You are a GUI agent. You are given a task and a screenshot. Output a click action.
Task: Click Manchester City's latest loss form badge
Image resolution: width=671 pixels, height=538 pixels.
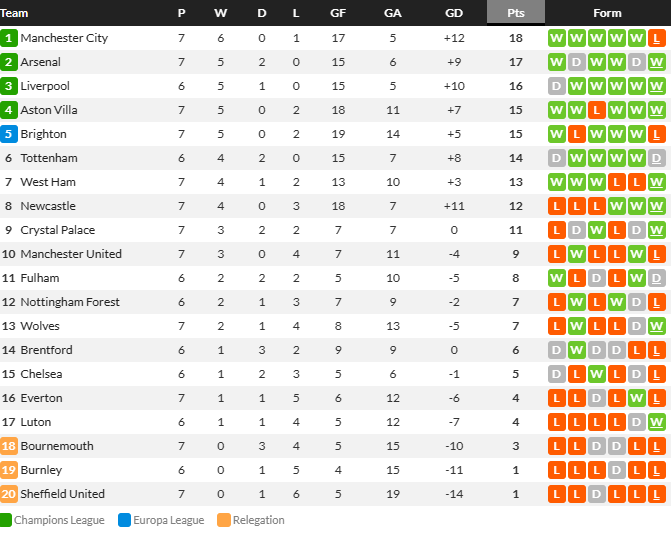[x=656, y=39]
